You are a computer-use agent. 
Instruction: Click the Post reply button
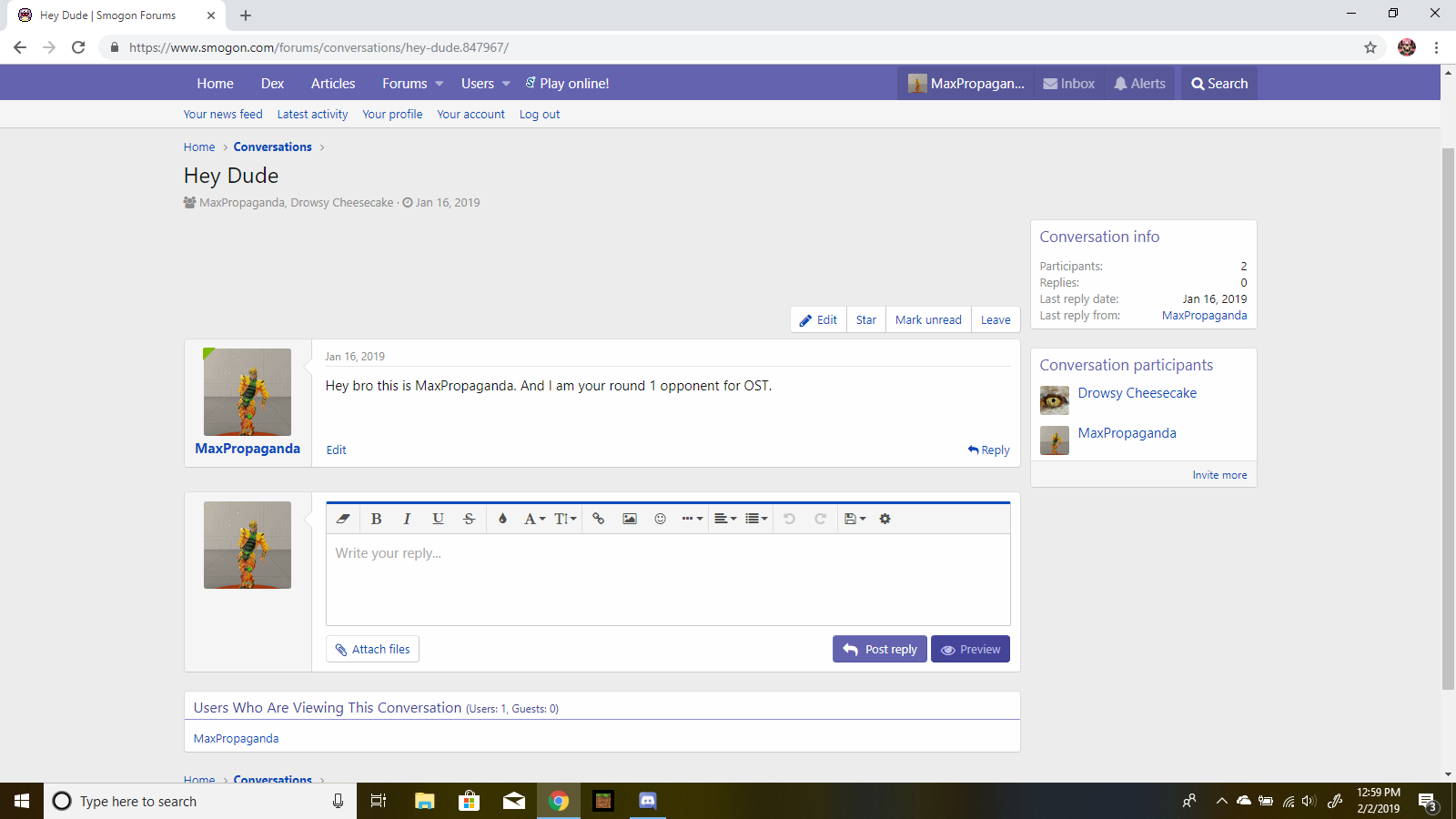click(x=879, y=649)
